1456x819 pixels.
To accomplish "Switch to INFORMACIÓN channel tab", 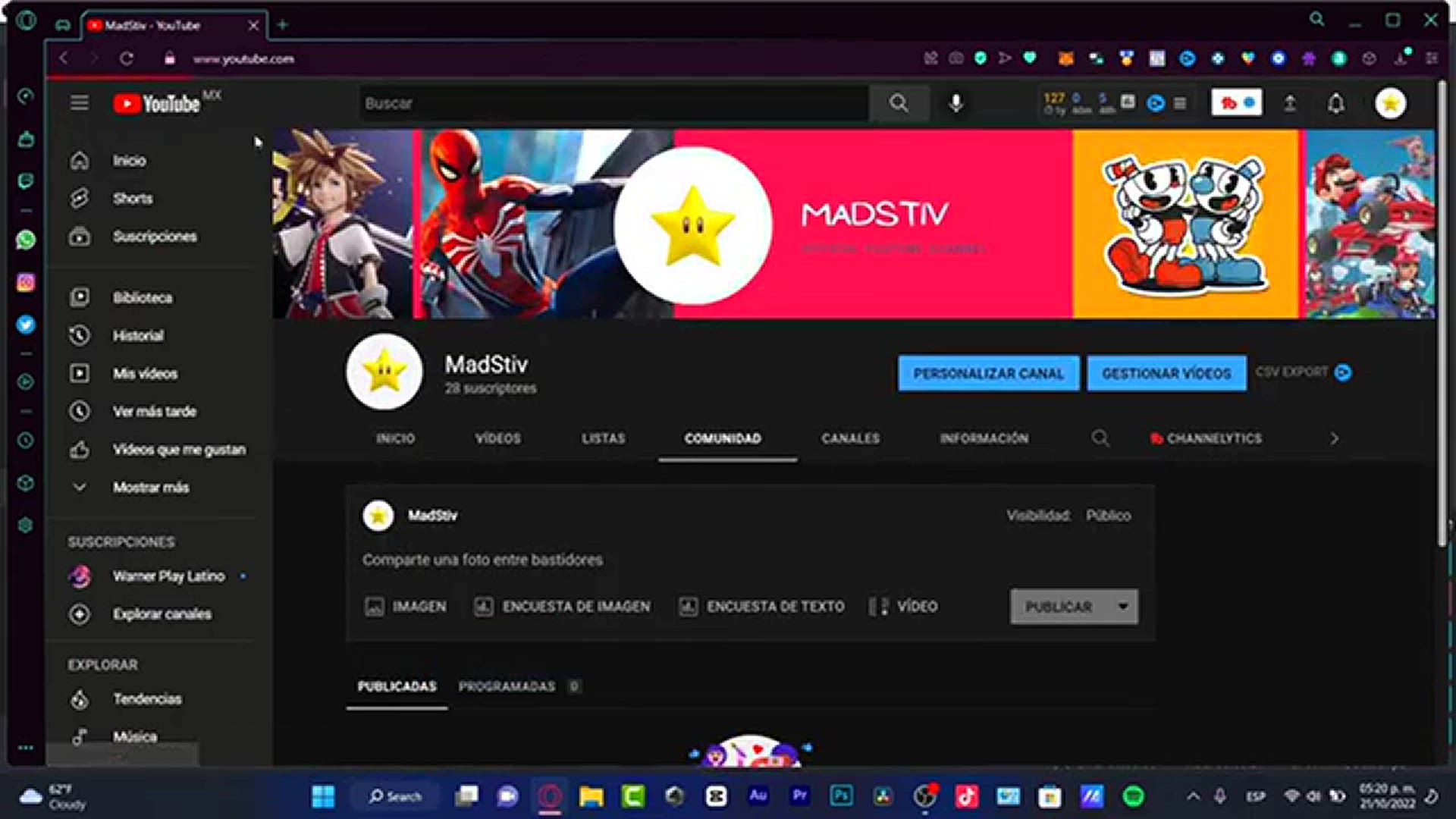I will [984, 438].
